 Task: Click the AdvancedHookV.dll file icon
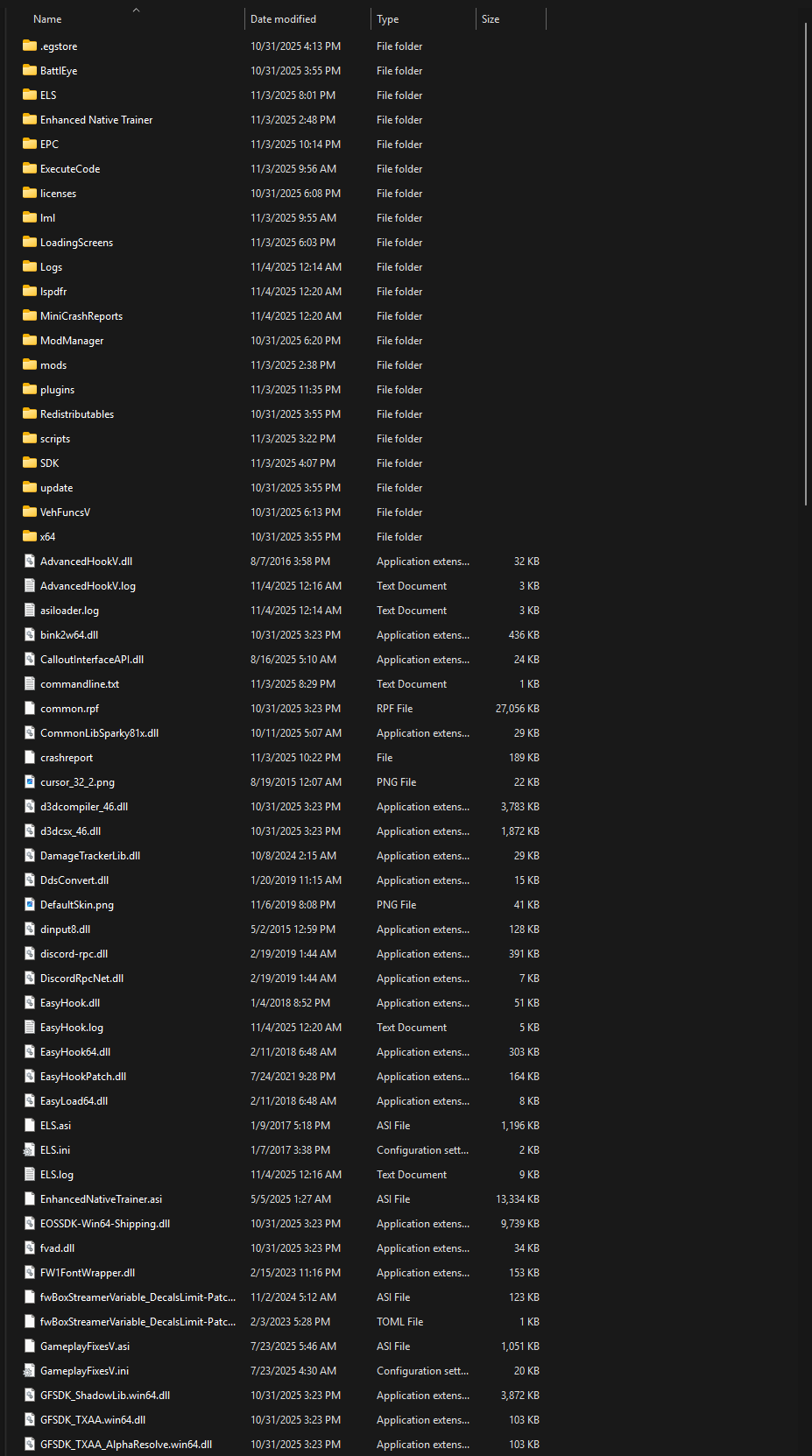point(30,561)
